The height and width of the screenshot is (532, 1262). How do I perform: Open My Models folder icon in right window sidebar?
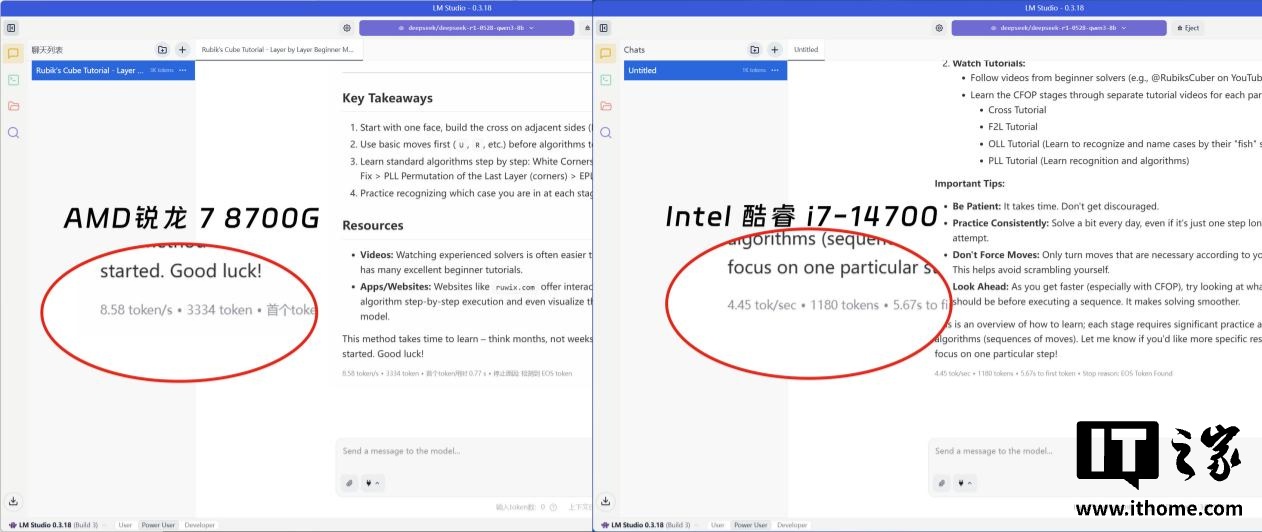point(606,106)
